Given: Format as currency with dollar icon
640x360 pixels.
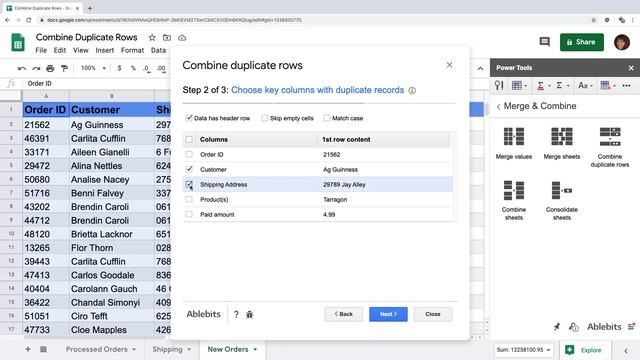Looking at the screenshot, I should click(119, 68).
